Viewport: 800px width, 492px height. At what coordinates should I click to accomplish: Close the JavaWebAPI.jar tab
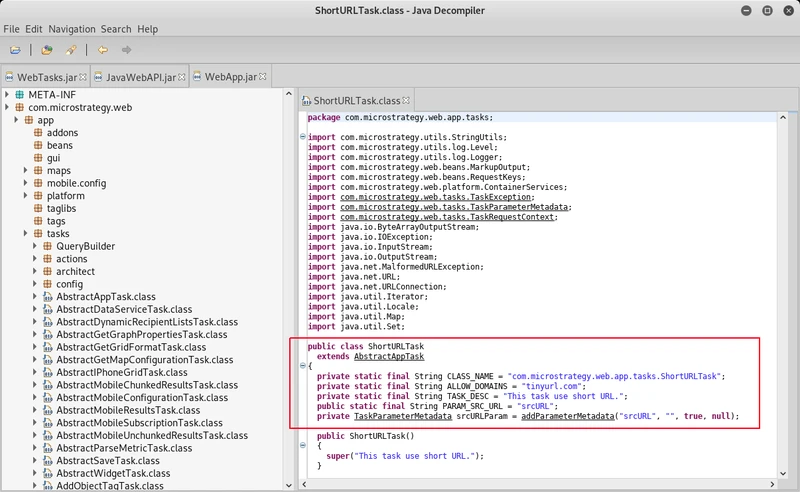click(x=181, y=77)
